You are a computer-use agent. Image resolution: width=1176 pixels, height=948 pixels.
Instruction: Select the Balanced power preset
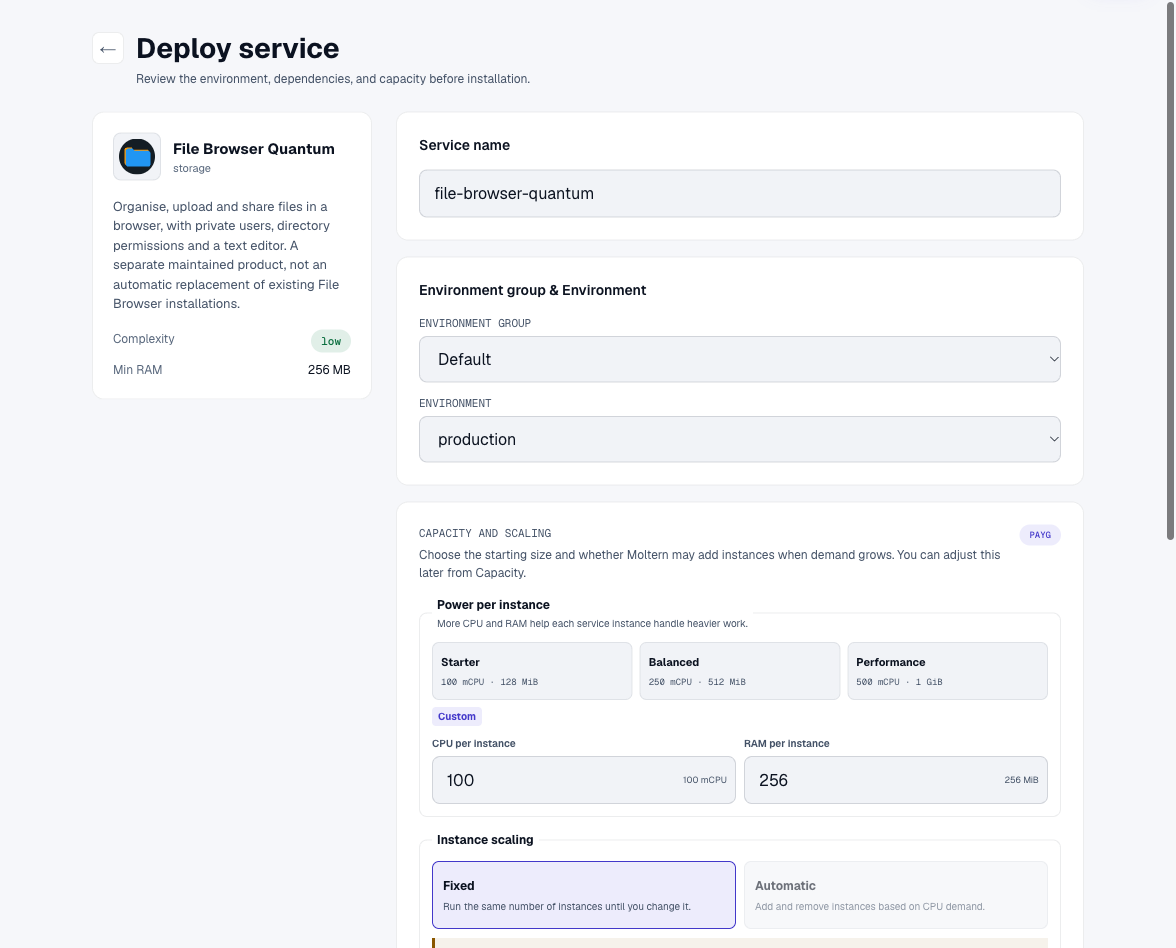point(740,671)
